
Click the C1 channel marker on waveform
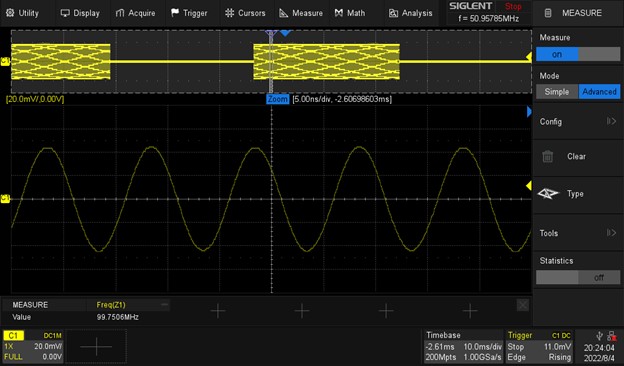pos(5,199)
